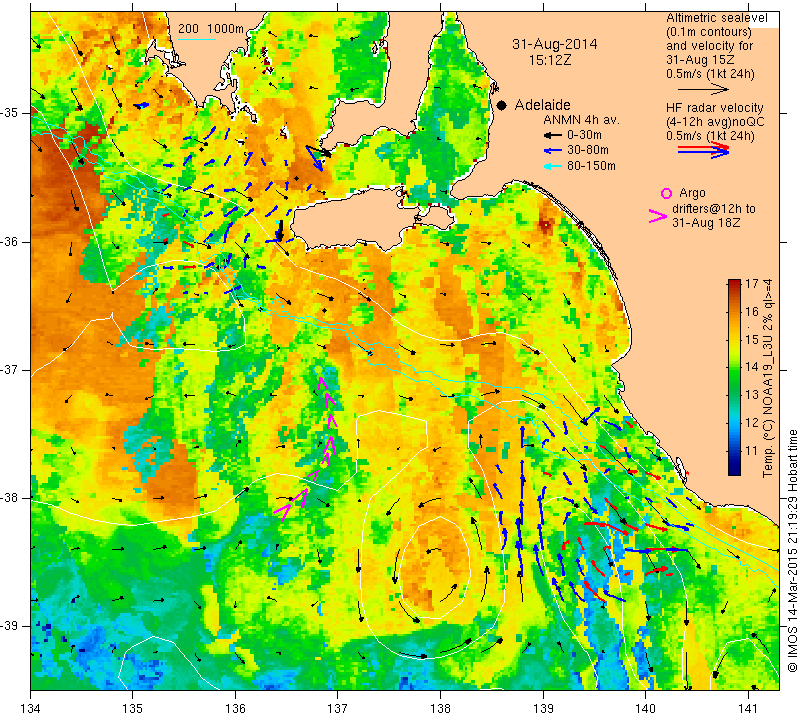Click the drifters@12h legend text
Image resolution: width=800 pixels, height=720 pixels.
click(x=713, y=209)
